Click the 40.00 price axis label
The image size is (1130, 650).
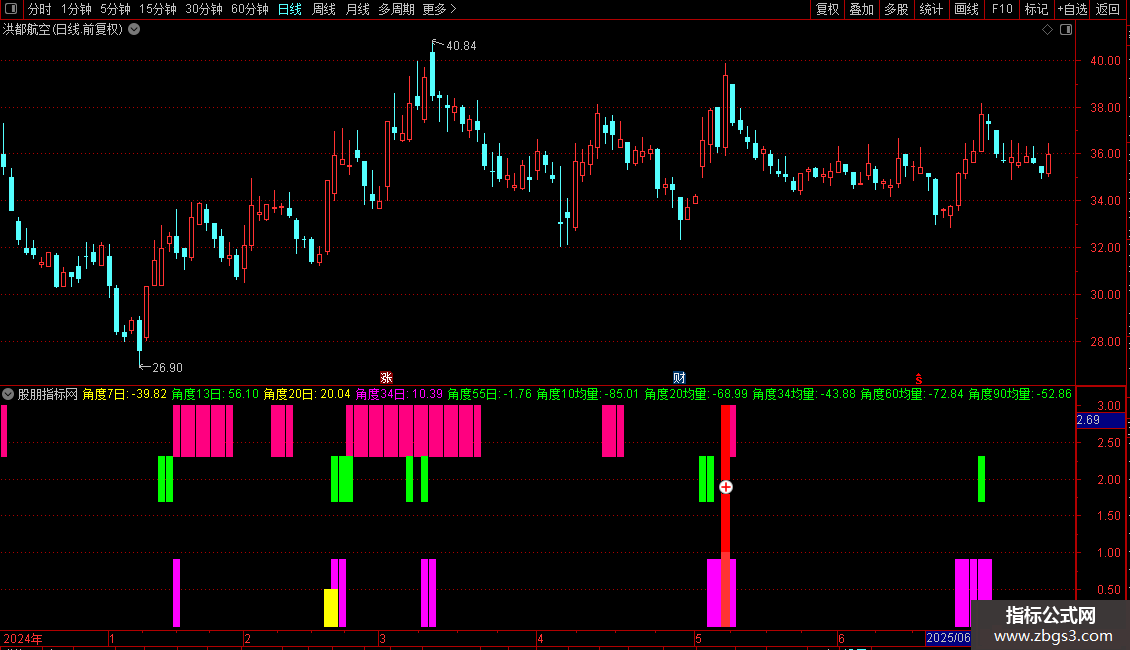click(x=1105, y=61)
